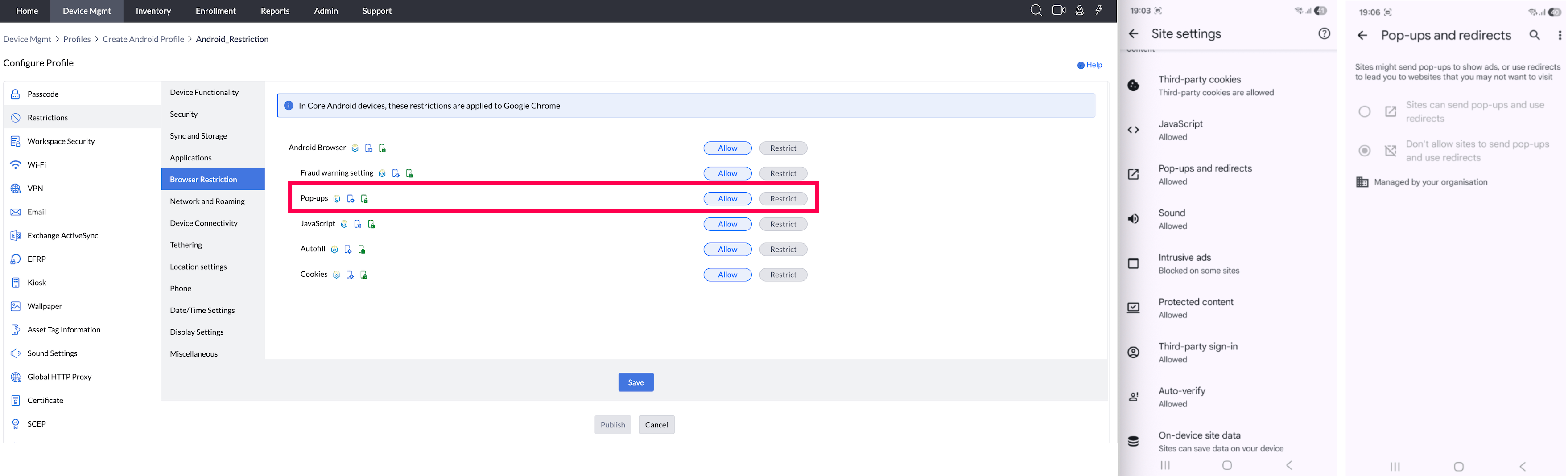Tap the JavaScript code brackets icon
The width and height of the screenshot is (1568, 476).
click(1133, 130)
